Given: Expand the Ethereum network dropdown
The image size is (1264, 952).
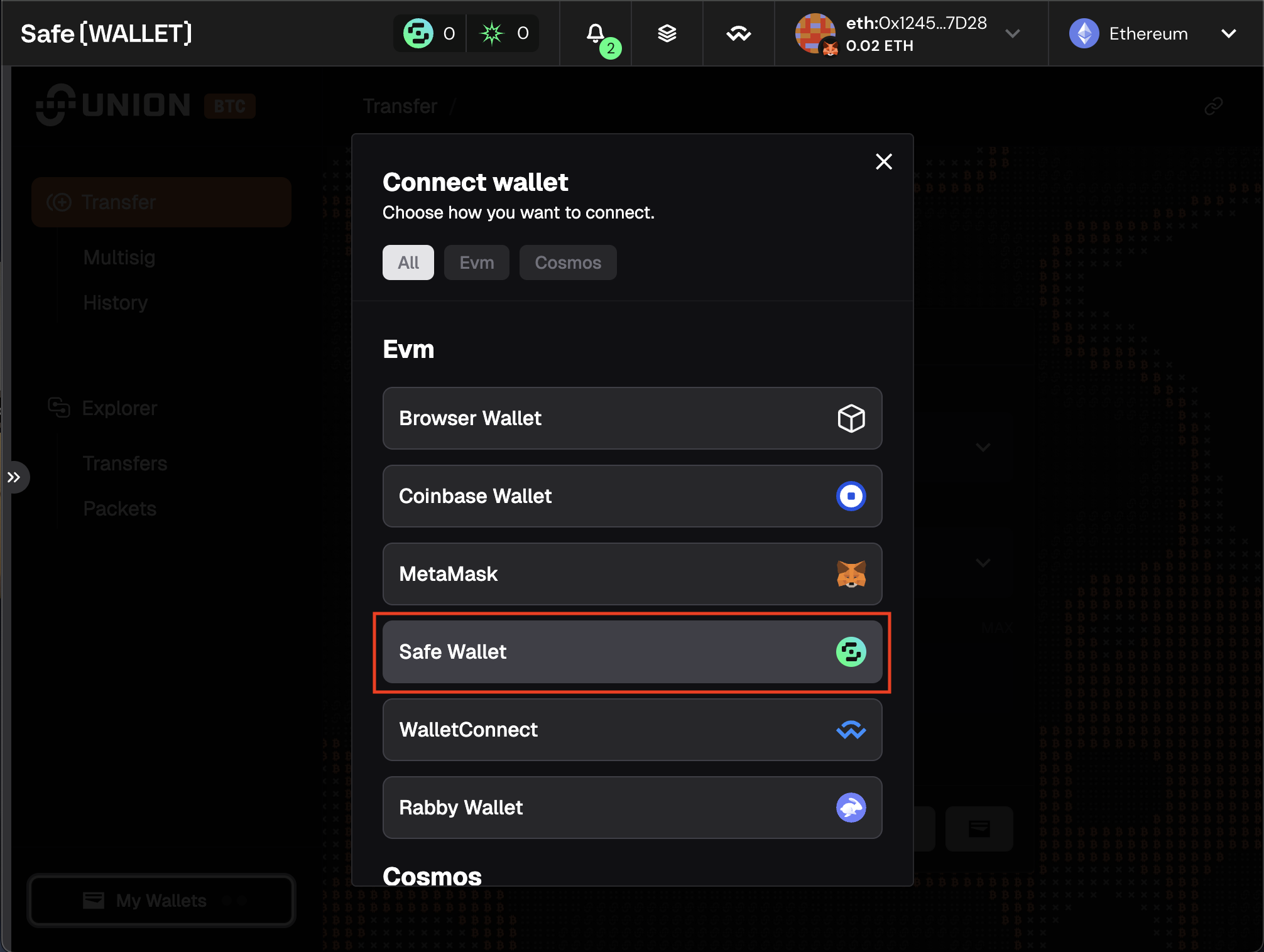Looking at the screenshot, I should tap(1228, 33).
